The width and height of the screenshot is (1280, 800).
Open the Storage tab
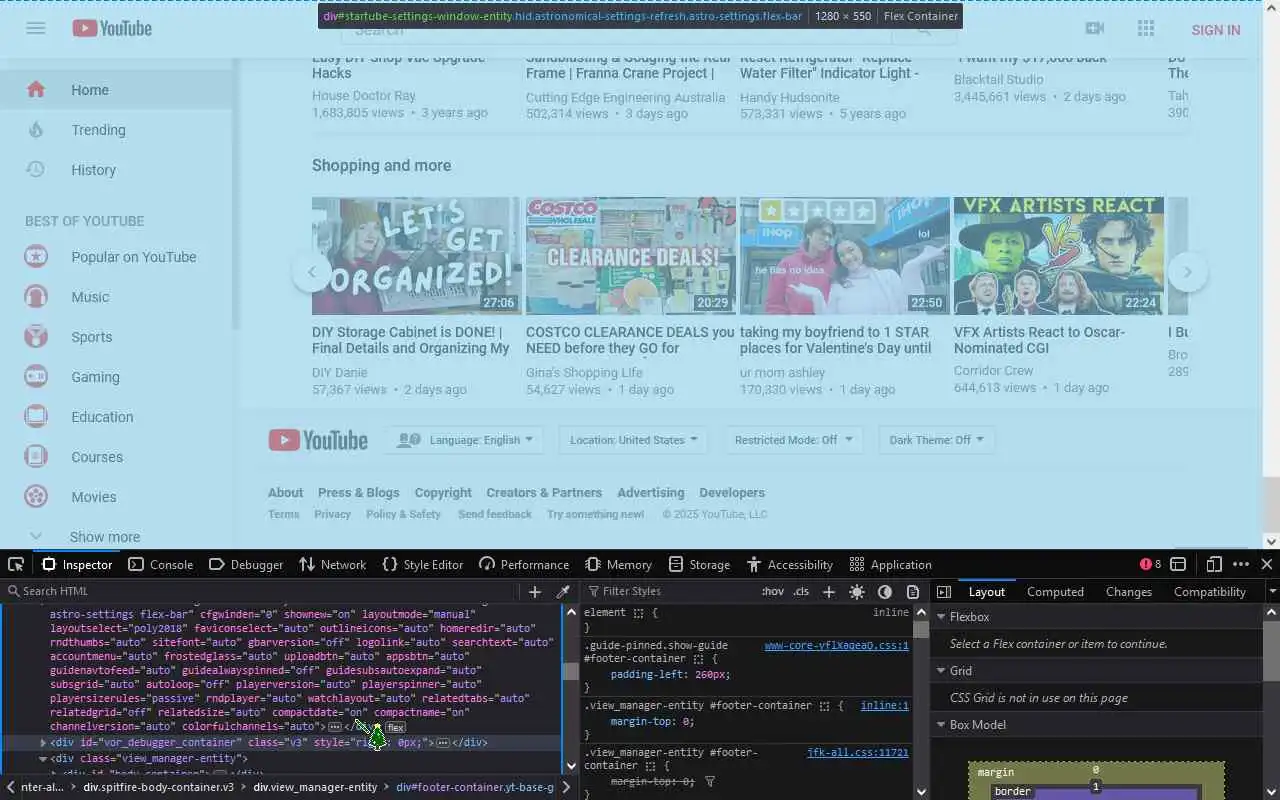tap(699, 564)
